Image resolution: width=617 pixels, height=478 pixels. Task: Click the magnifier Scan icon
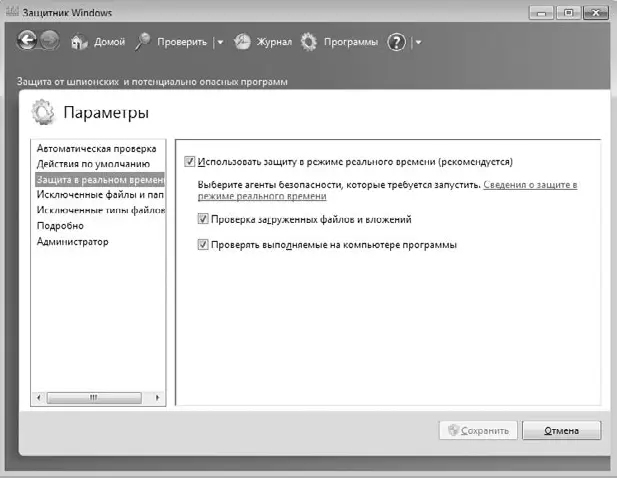tap(142, 41)
